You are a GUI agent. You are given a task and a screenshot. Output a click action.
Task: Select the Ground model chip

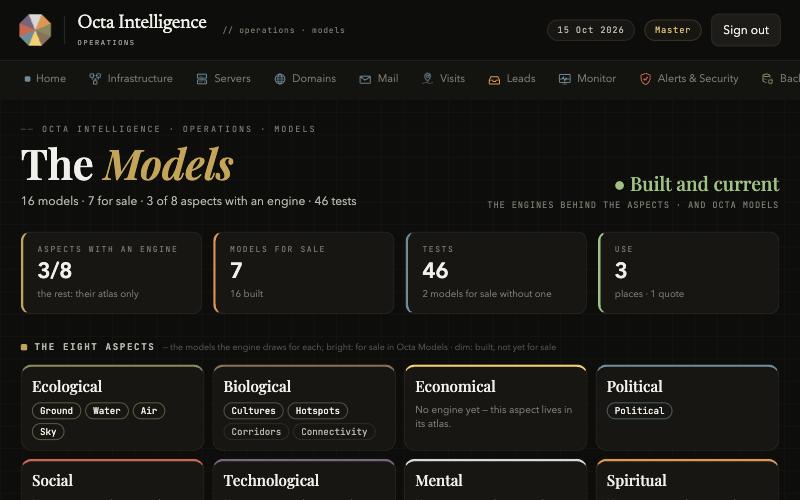pyautogui.click(x=56, y=411)
